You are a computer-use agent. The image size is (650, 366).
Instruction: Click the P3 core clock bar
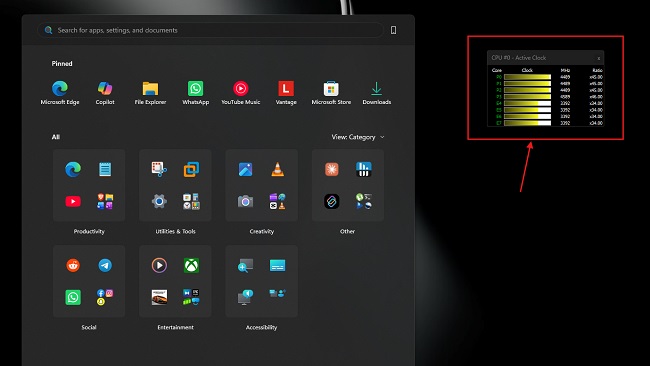(x=527, y=97)
